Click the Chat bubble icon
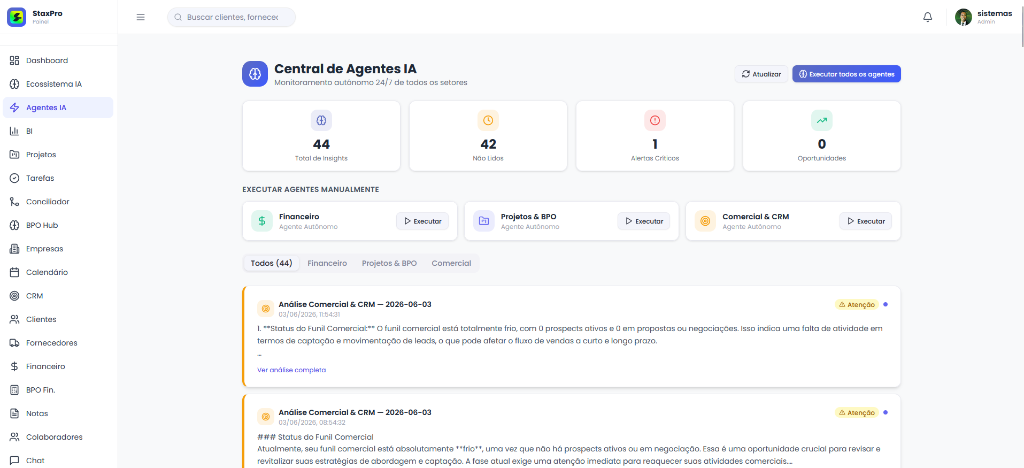Screen dimensions: 1024x468 (14, 460)
